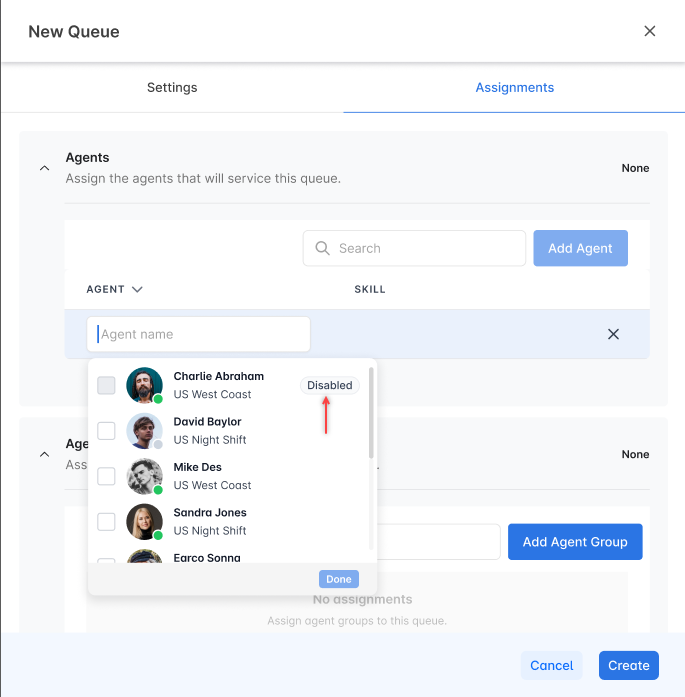Sort by the AGENT column

point(114,289)
